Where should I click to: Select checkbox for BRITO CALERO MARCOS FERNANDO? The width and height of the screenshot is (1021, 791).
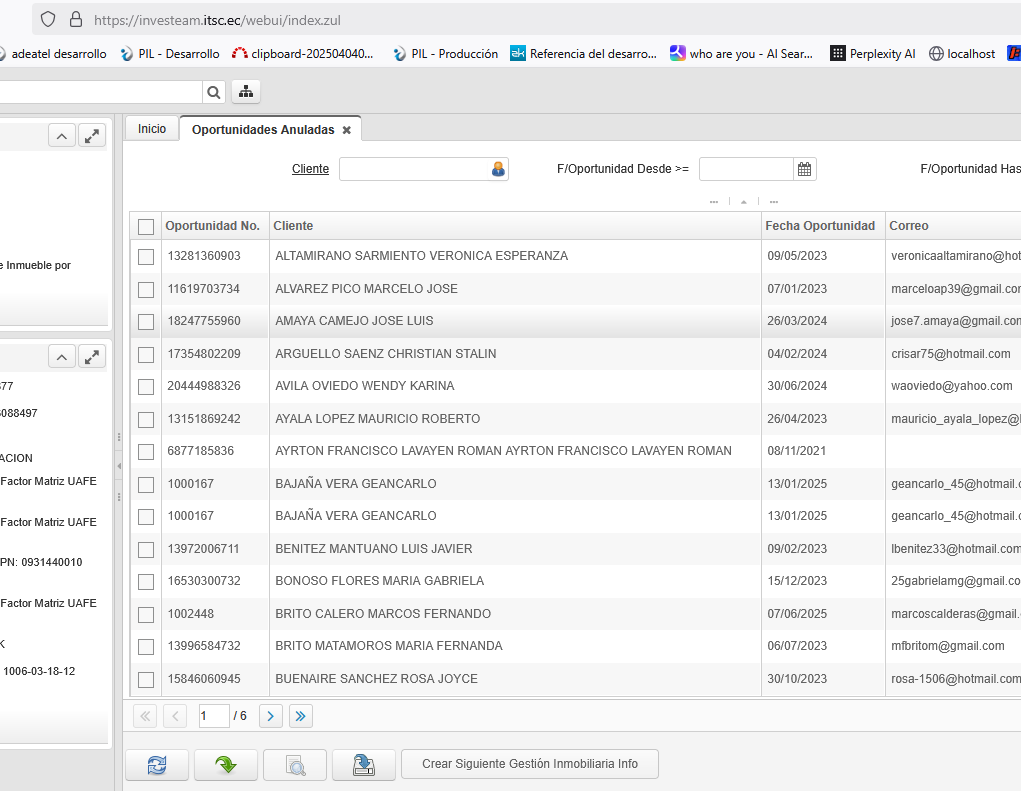(146, 614)
